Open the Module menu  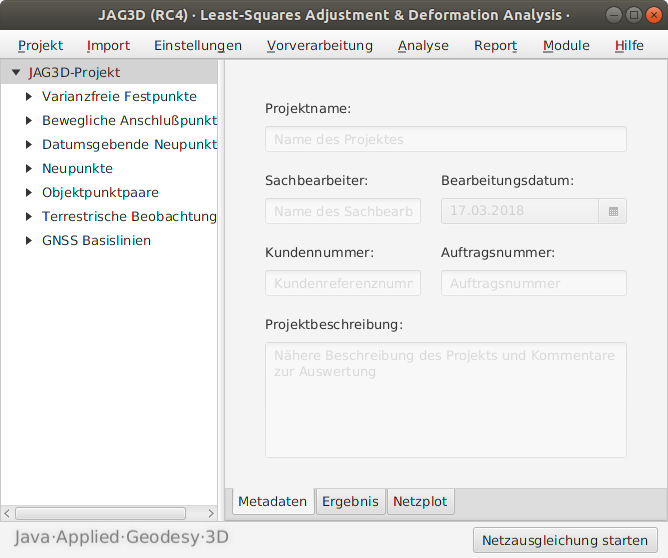point(566,46)
